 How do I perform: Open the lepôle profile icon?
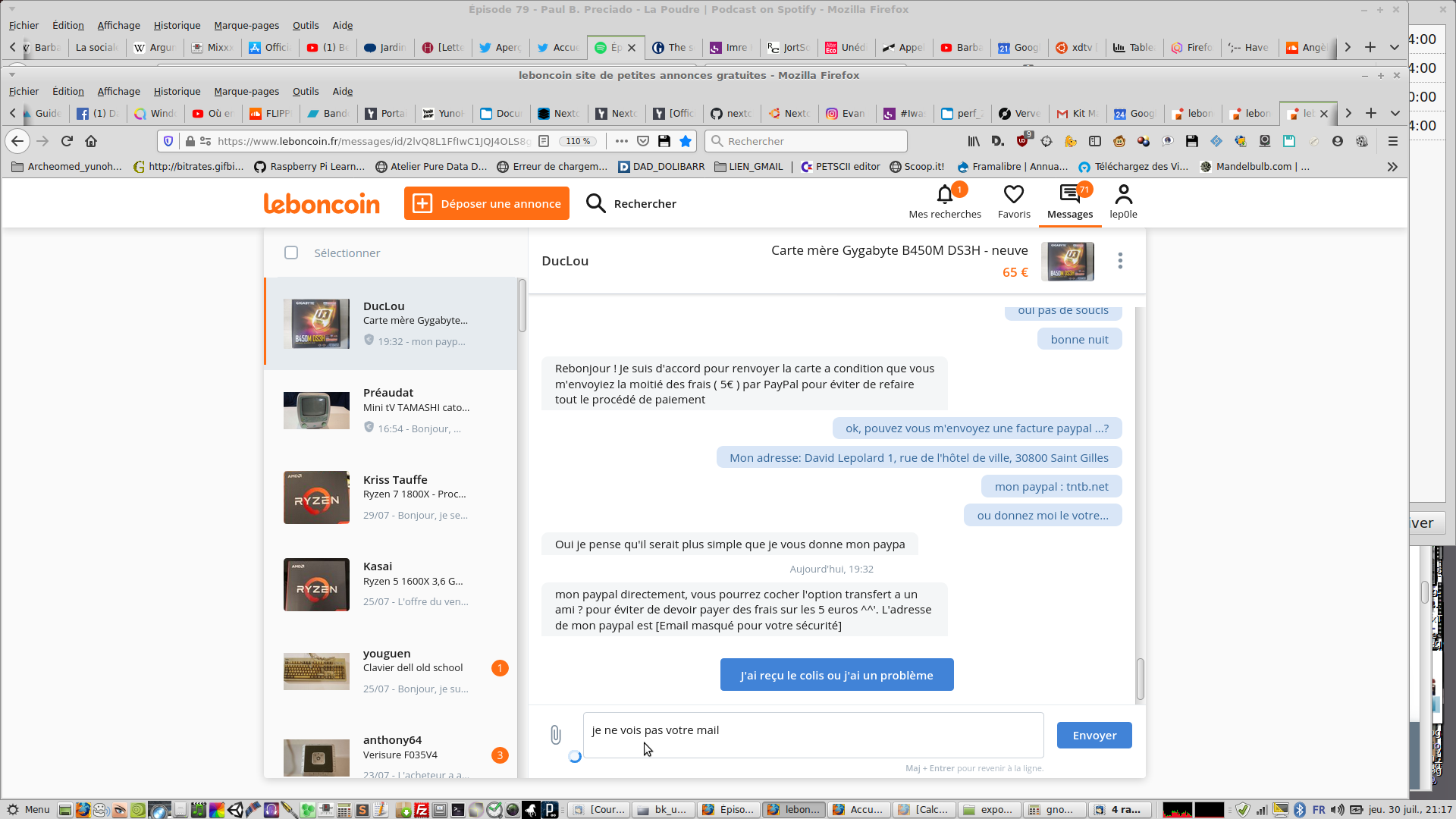pyautogui.click(x=1123, y=196)
